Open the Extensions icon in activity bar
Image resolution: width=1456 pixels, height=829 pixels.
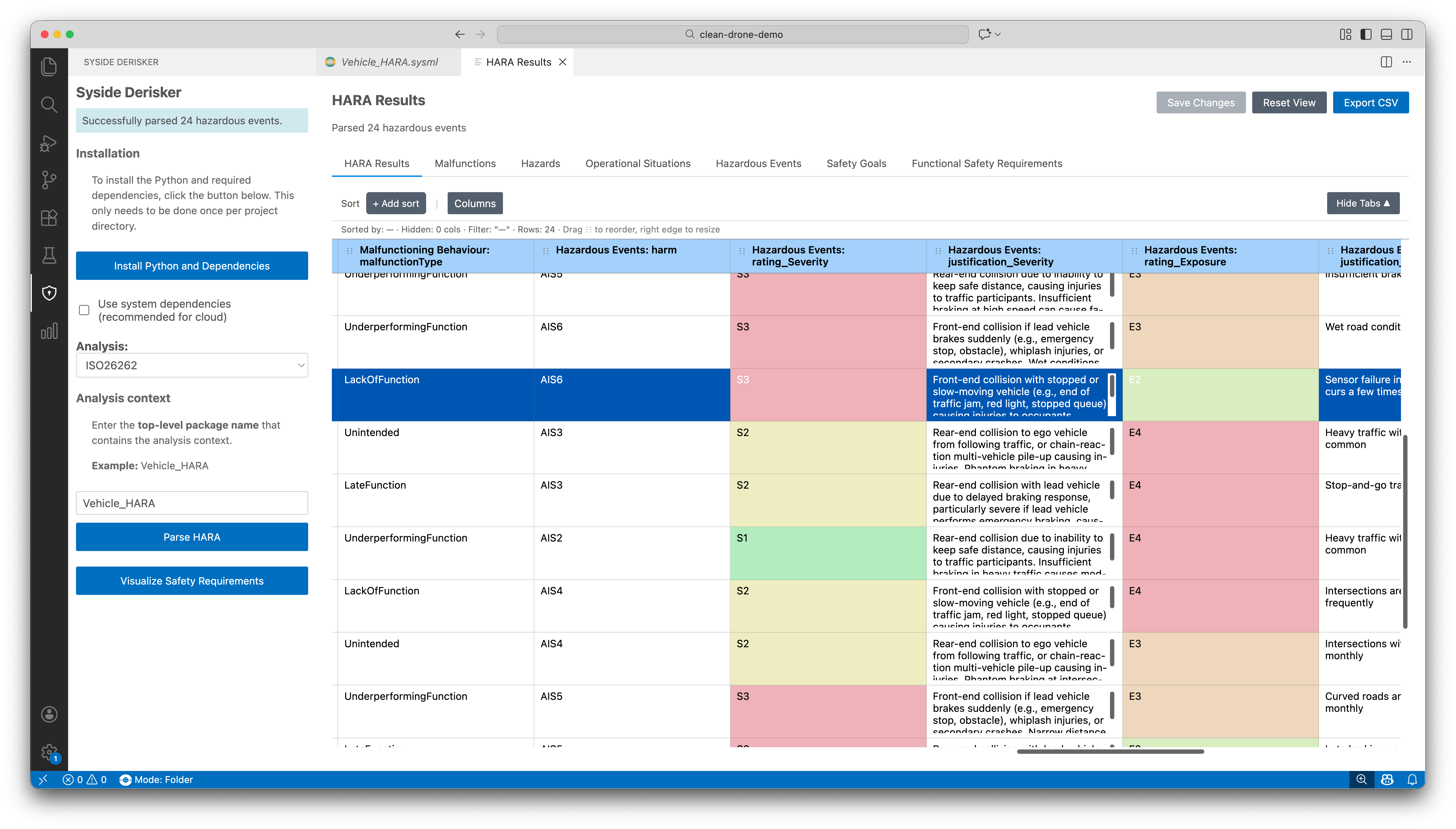tap(49, 217)
